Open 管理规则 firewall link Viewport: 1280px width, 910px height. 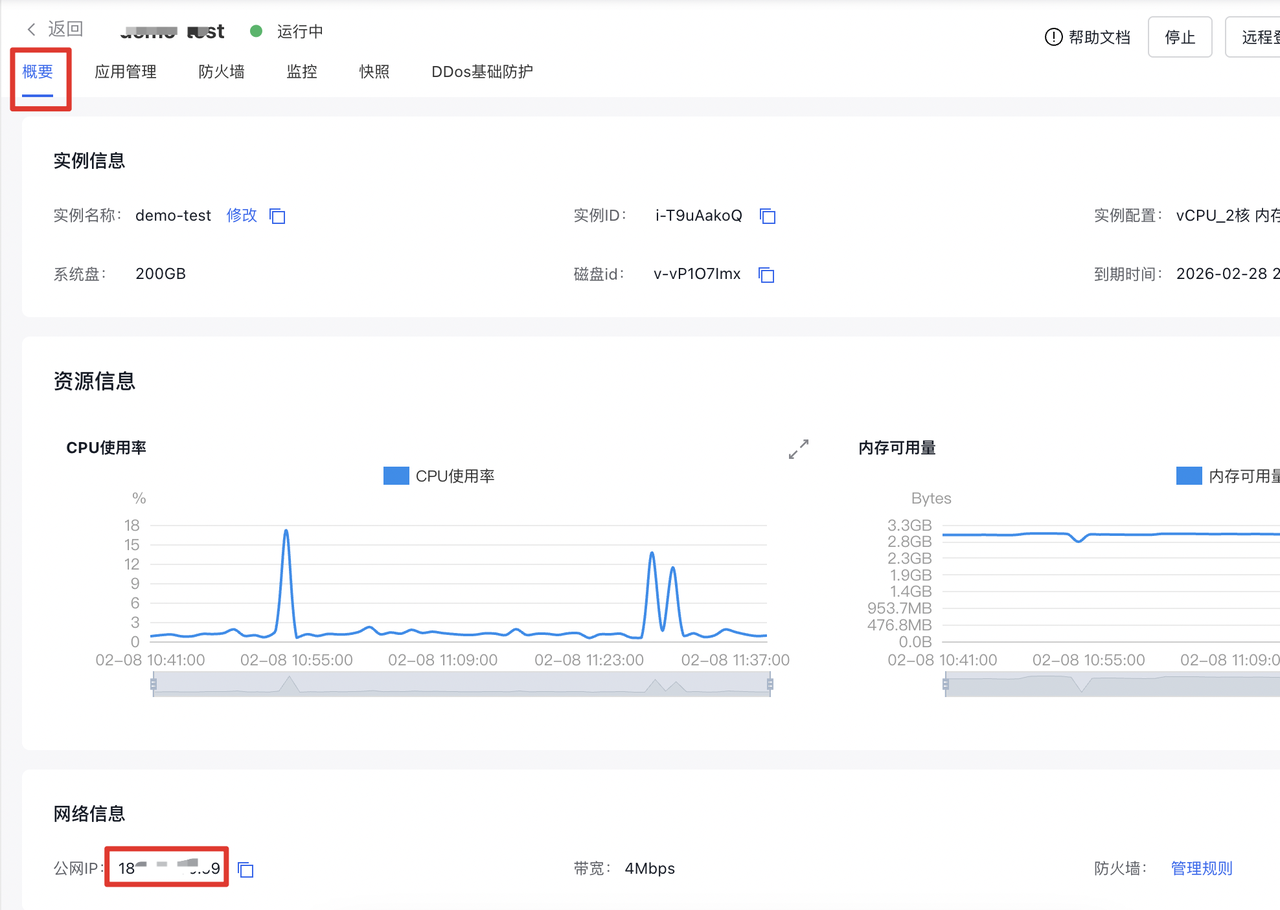coord(1201,868)
